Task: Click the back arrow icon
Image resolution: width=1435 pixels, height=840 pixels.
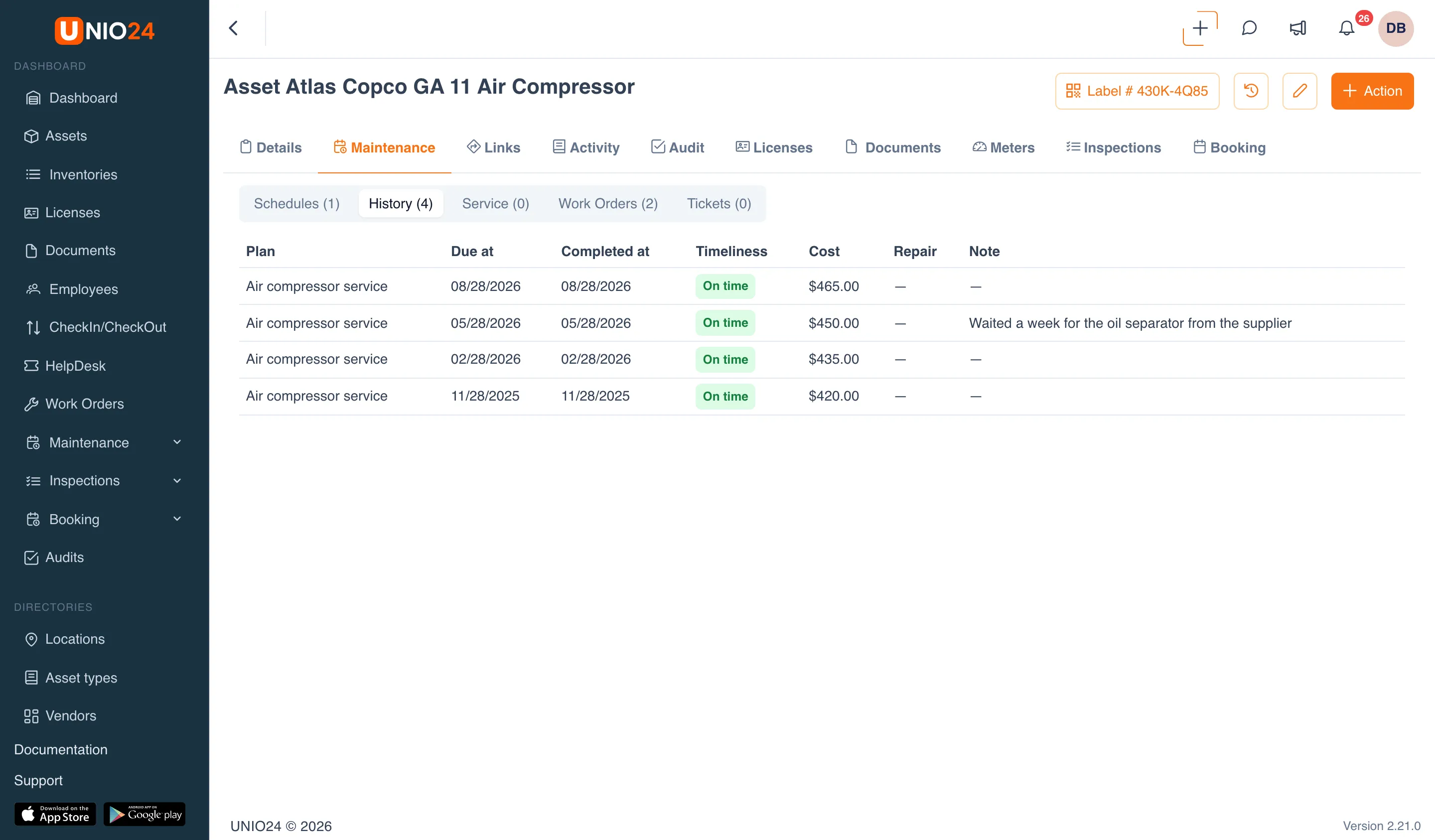Action: pos(234,28)
